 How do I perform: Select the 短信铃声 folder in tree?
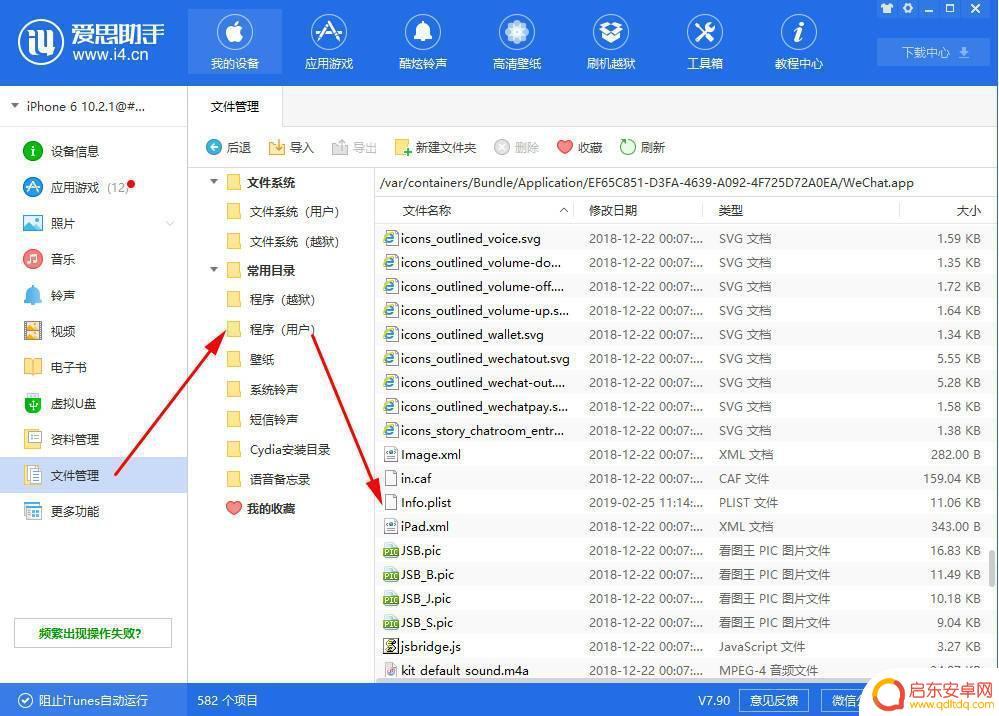click(262, 419)
